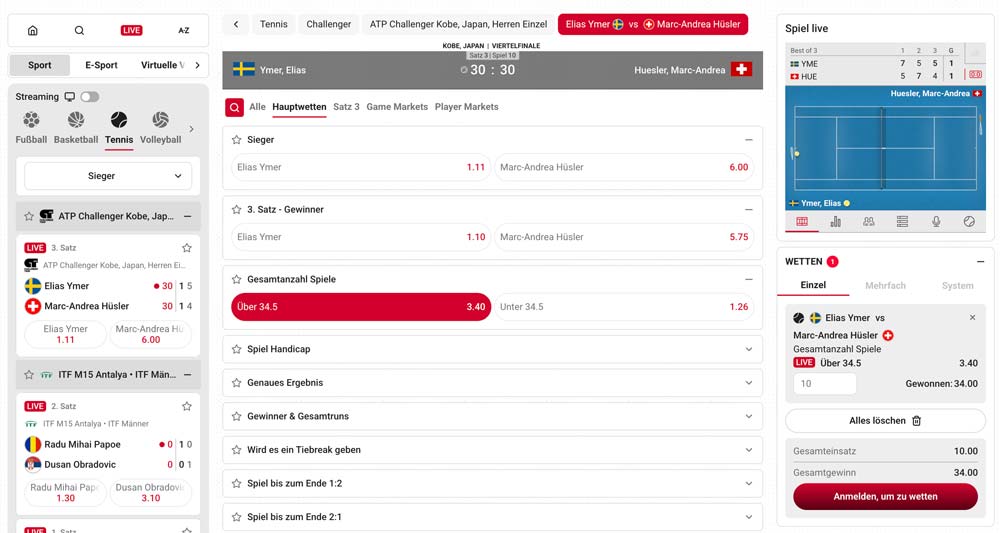Select Unter 34.5 at 1.26
Viewport: 1000px width, 533px height.
tap(624, 307)
